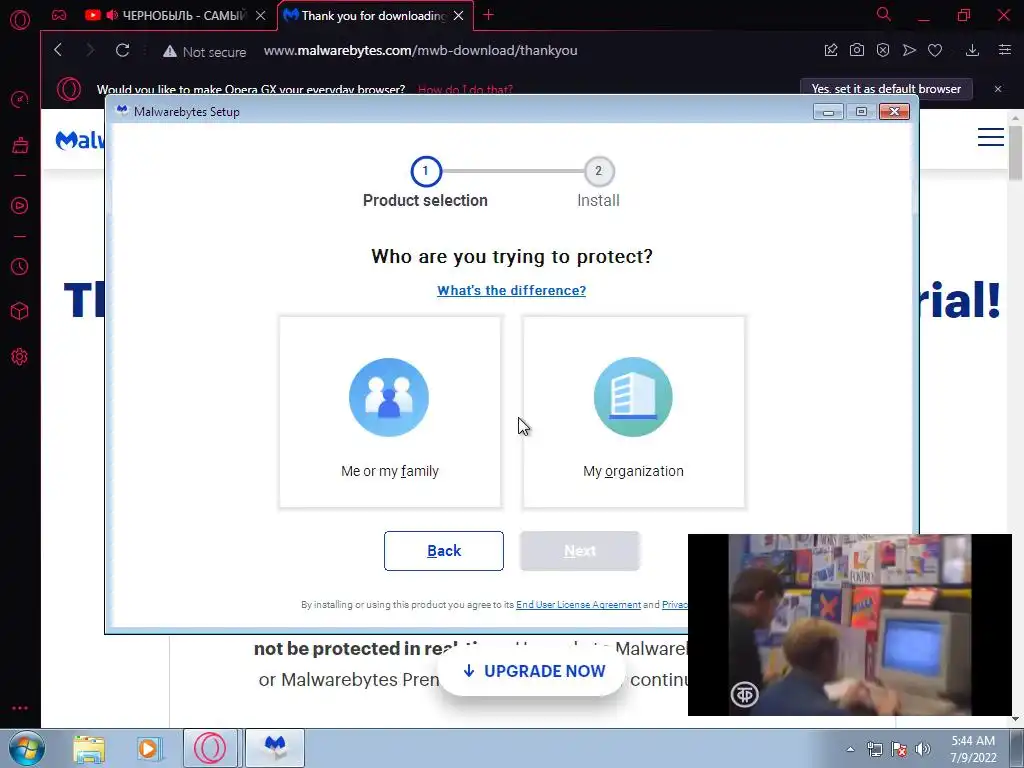Screen dimensions: 1024x768
Task: Open the What's the difference link
Action: click(511, 291)
